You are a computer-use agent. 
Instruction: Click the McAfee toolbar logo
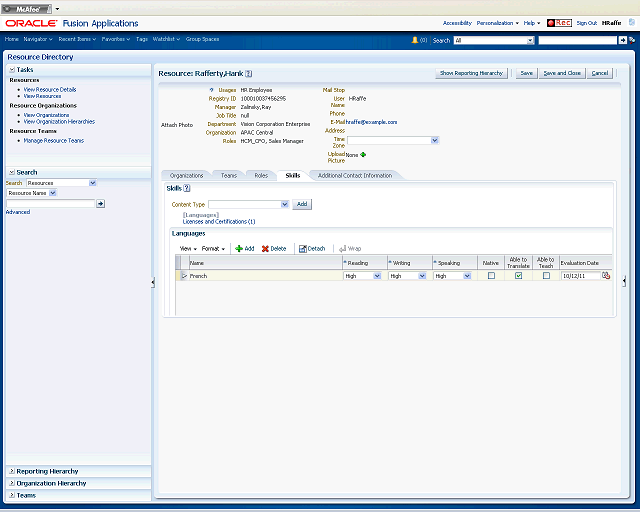pyautogui.click(x=27, y=9)
